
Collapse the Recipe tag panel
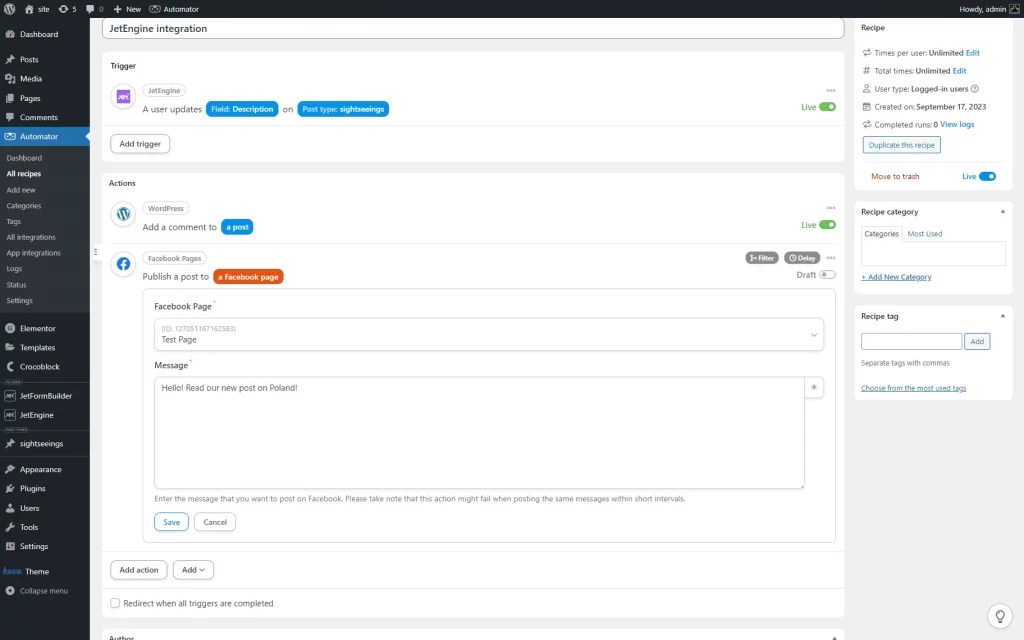(x=1002, y=316)
